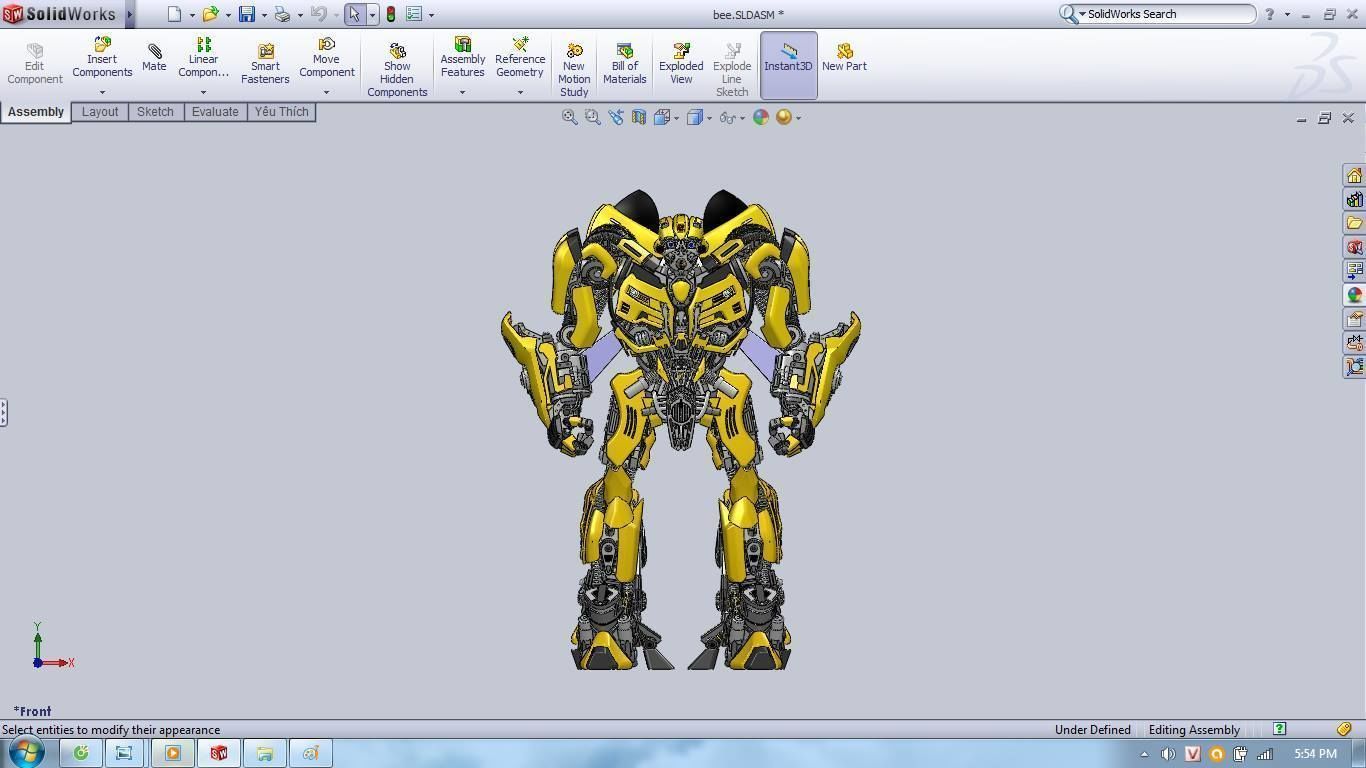
Task: Click Show Hidden Components
Action: (x=397, y=70)
